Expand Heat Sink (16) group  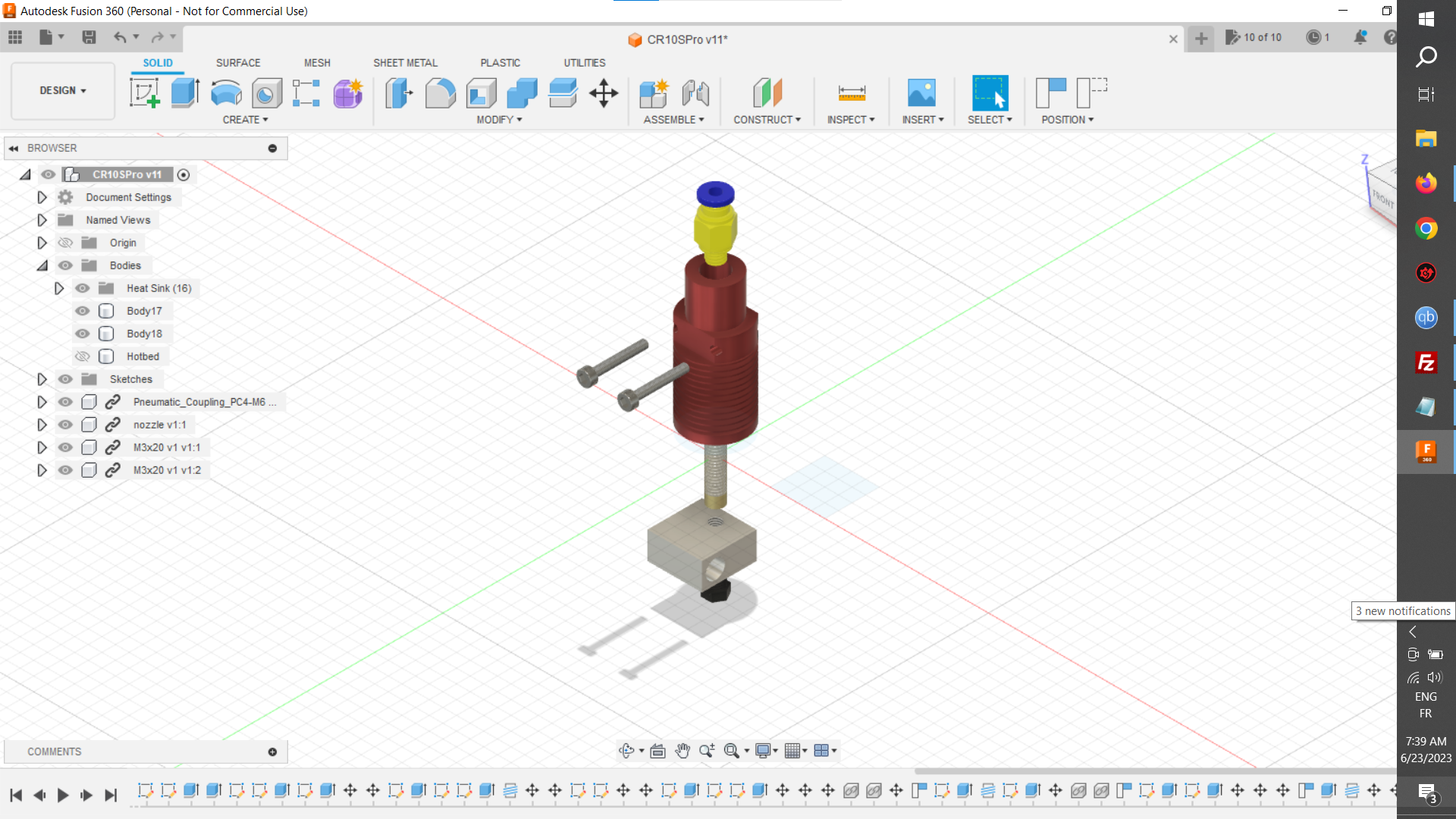click(x=59, y=288)
